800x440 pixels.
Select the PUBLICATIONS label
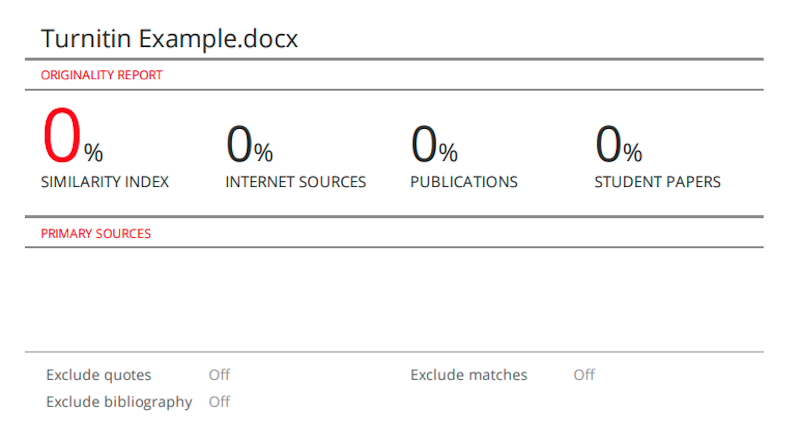464,182
